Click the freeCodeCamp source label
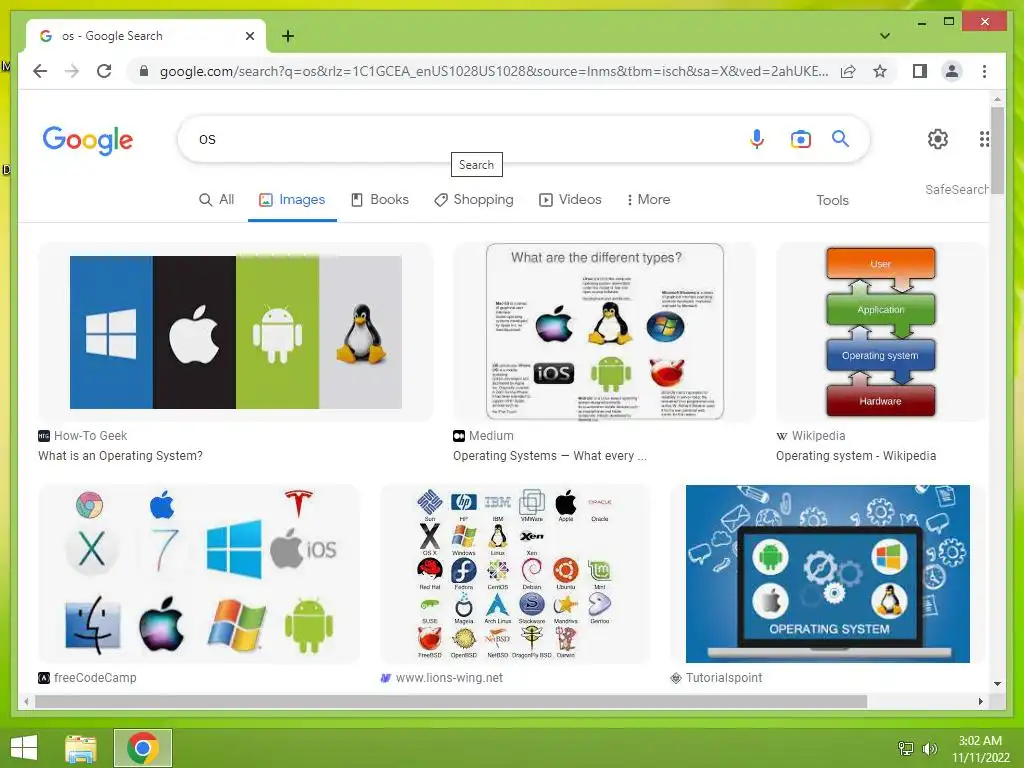1024x768 pixels. [x=95, y=678]
